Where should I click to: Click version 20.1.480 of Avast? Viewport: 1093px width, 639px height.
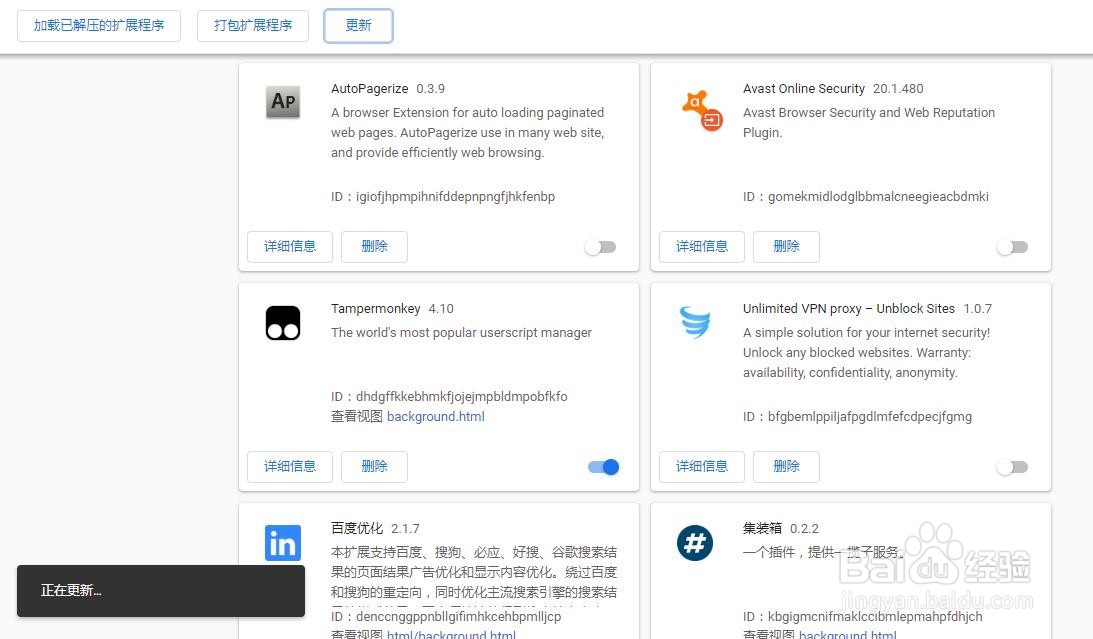click(899, 89)
